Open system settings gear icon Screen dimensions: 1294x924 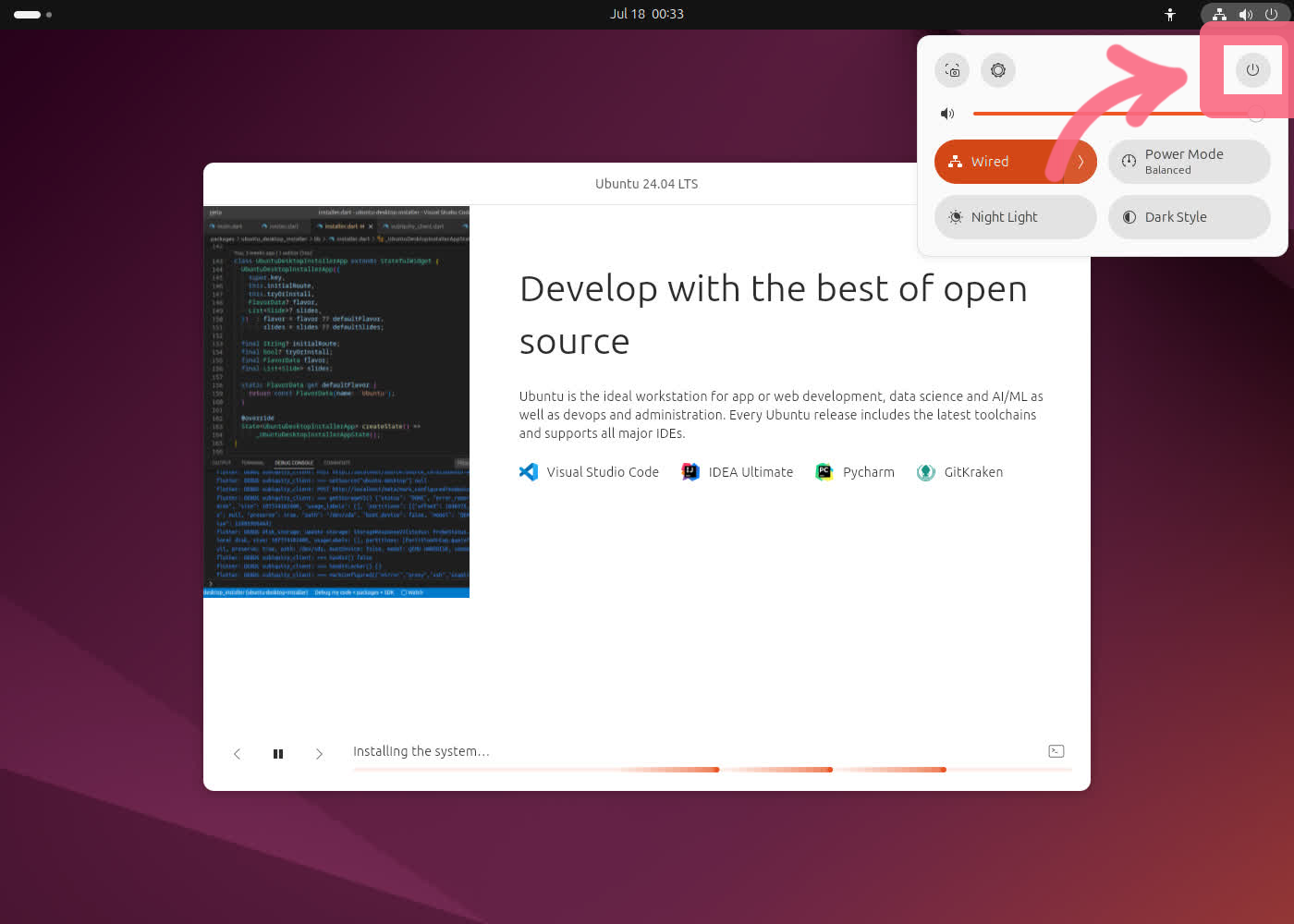pos(998,70)
